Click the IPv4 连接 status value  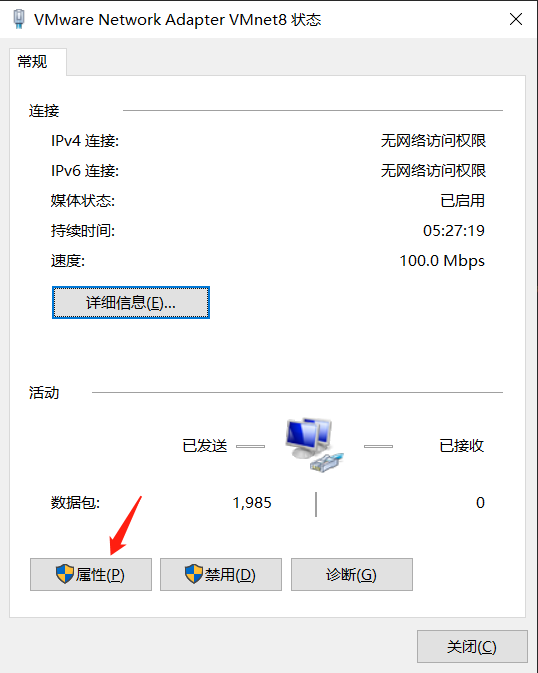point(433,141)
